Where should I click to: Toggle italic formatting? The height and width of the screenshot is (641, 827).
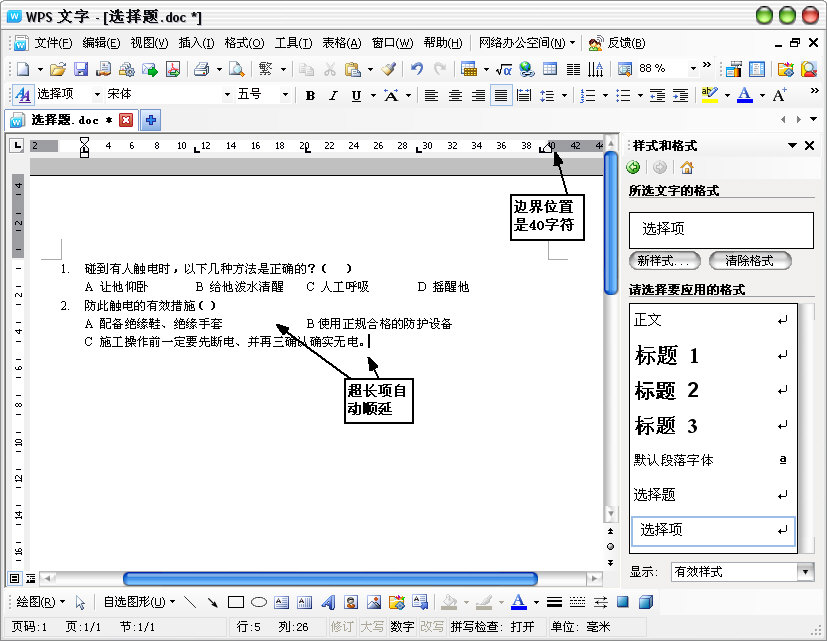point(332,95)
